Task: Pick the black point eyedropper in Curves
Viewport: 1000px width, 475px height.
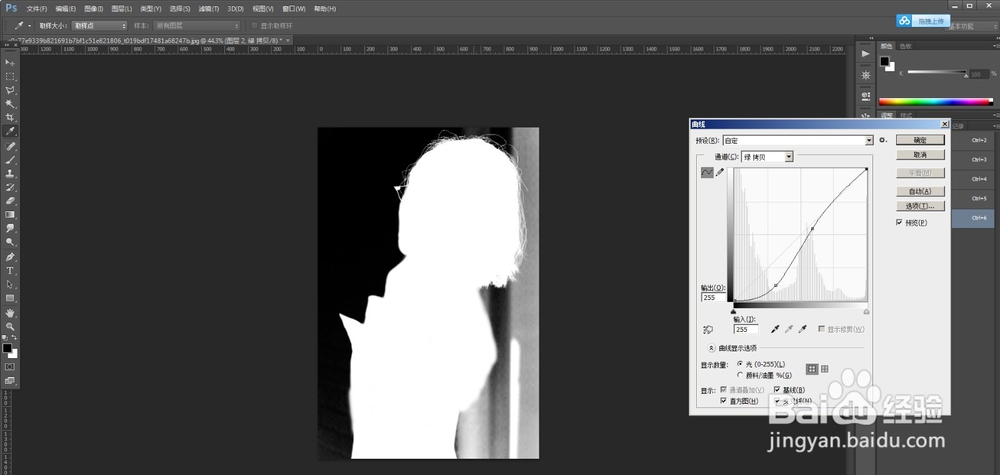Action: (x=776, y=329)
